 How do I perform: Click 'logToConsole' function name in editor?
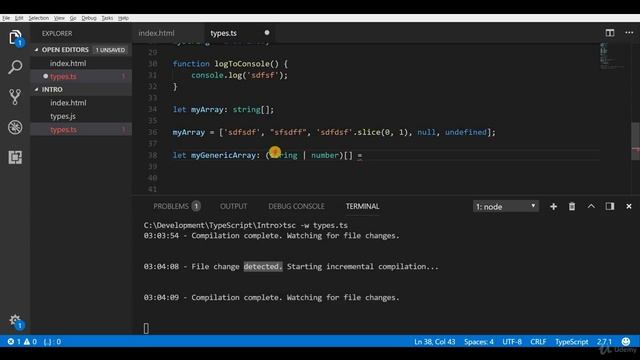point(242,64)
